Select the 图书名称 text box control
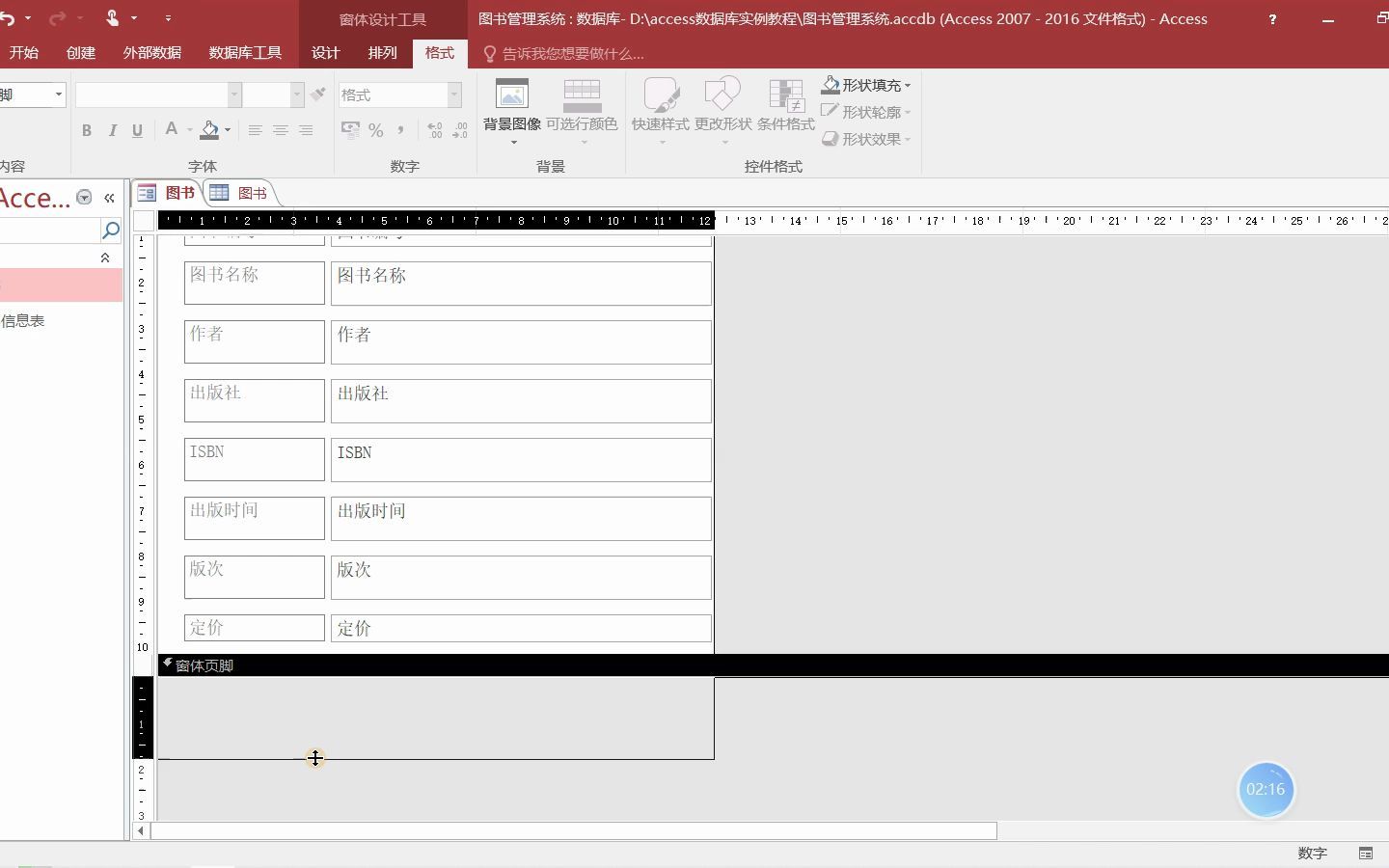This screenshot has height=868, width=1389. (521, 283)
